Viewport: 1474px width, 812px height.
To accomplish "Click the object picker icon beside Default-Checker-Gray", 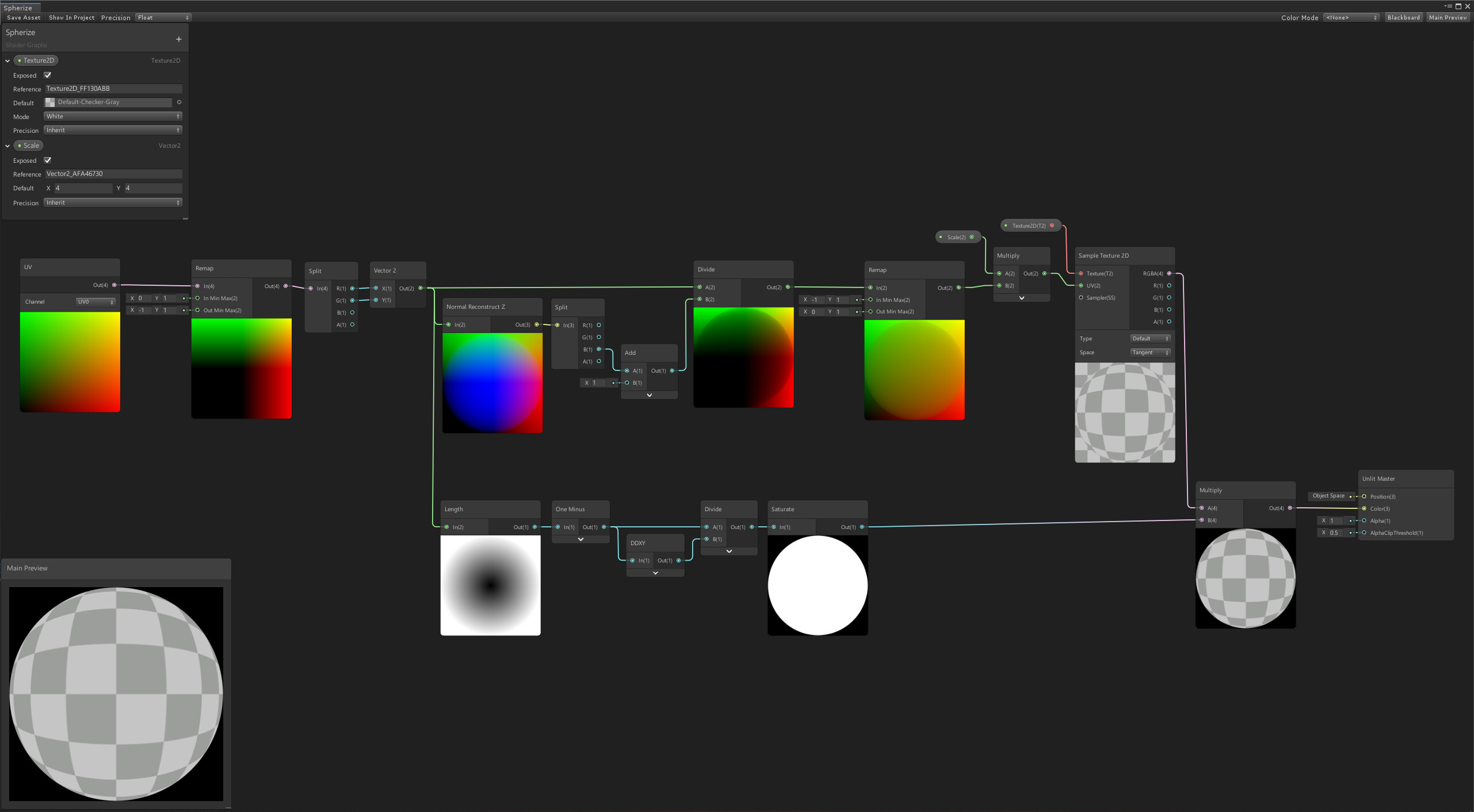I will (180, 102).
